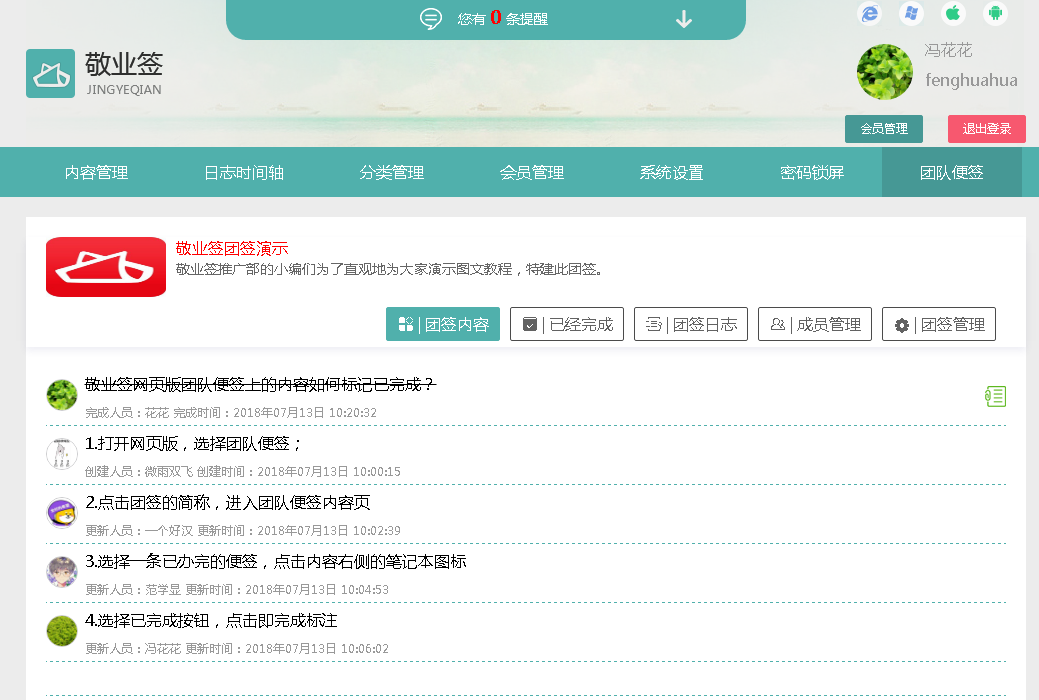
Task: Open the Apple client download icon
Action: pos(953,13)
